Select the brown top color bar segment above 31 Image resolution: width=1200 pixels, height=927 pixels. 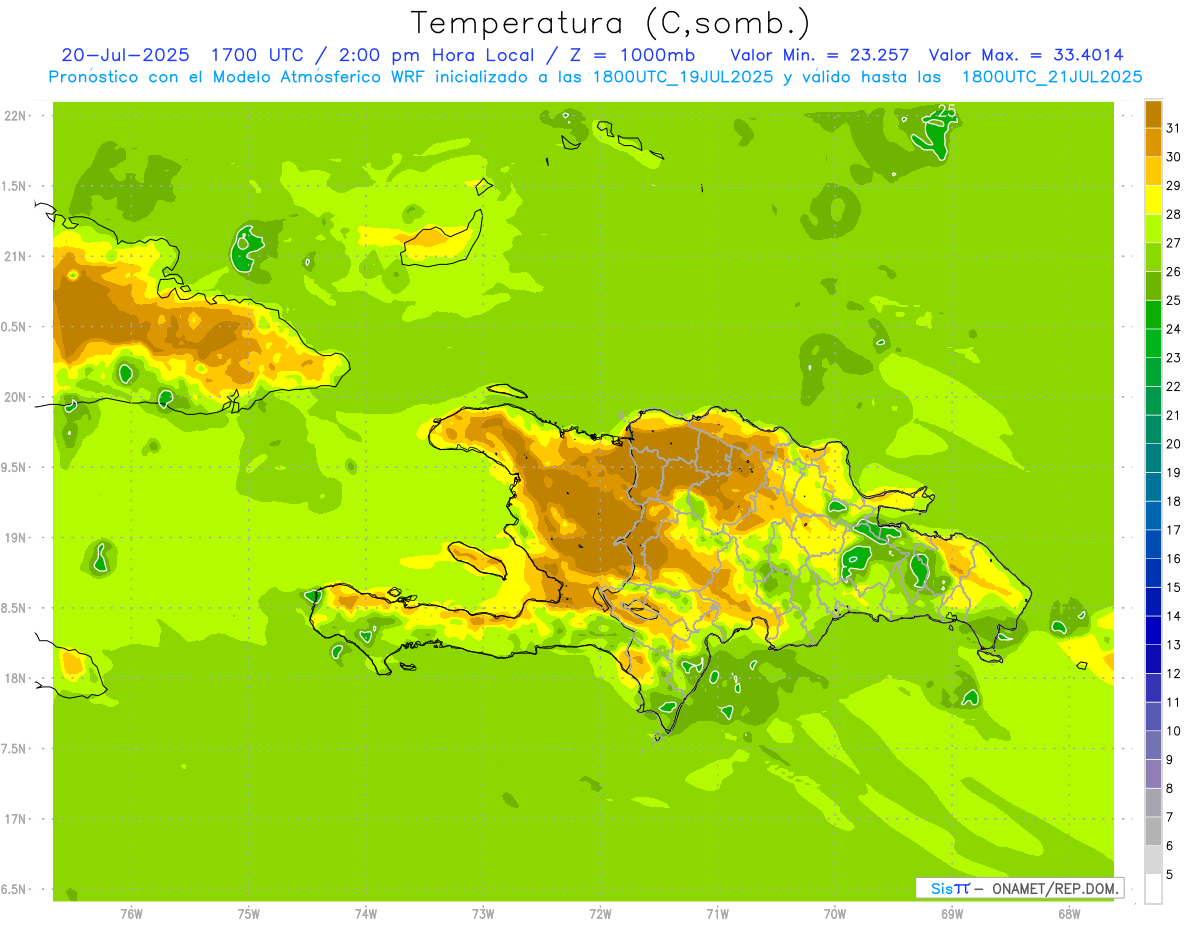point(1153,114)
